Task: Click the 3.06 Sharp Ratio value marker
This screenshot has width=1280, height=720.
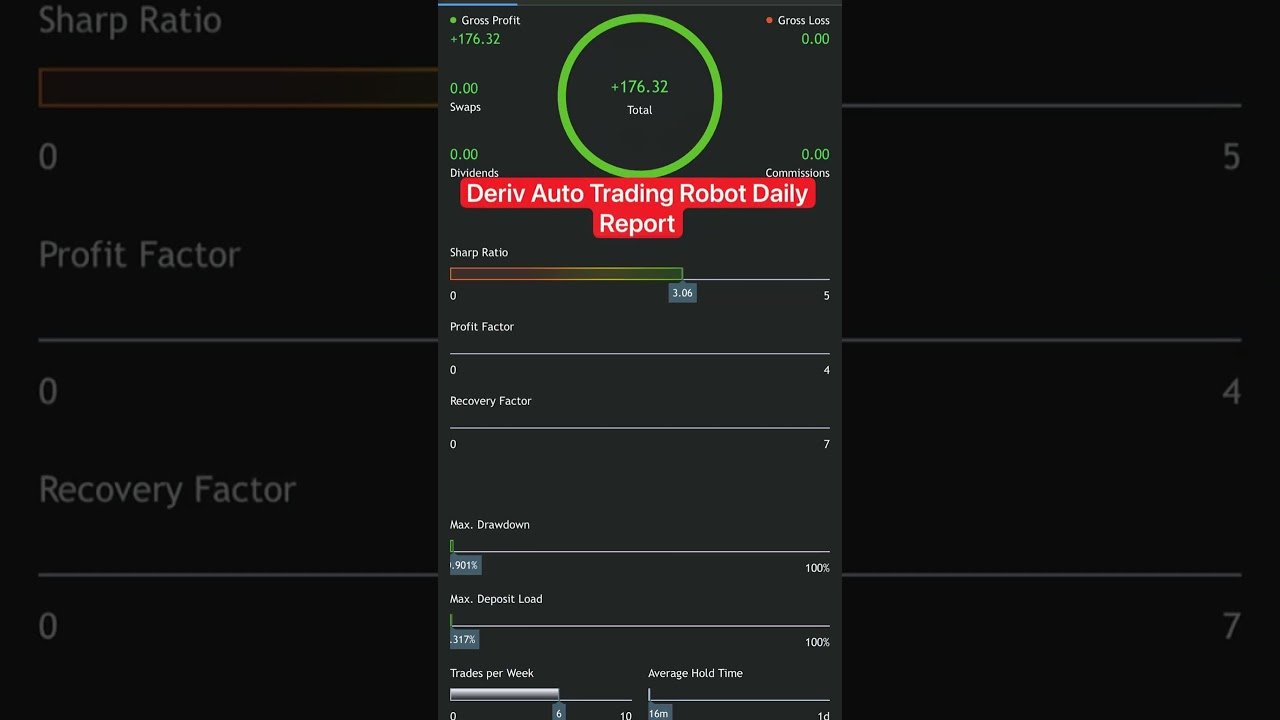Action: click(x=682, y=293)
